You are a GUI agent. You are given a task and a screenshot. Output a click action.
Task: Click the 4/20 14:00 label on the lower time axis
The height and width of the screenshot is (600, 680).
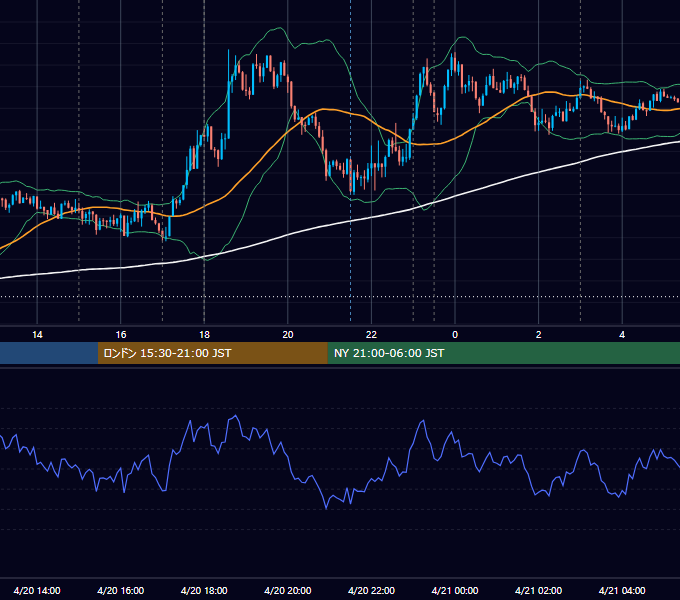click(37, 590)
